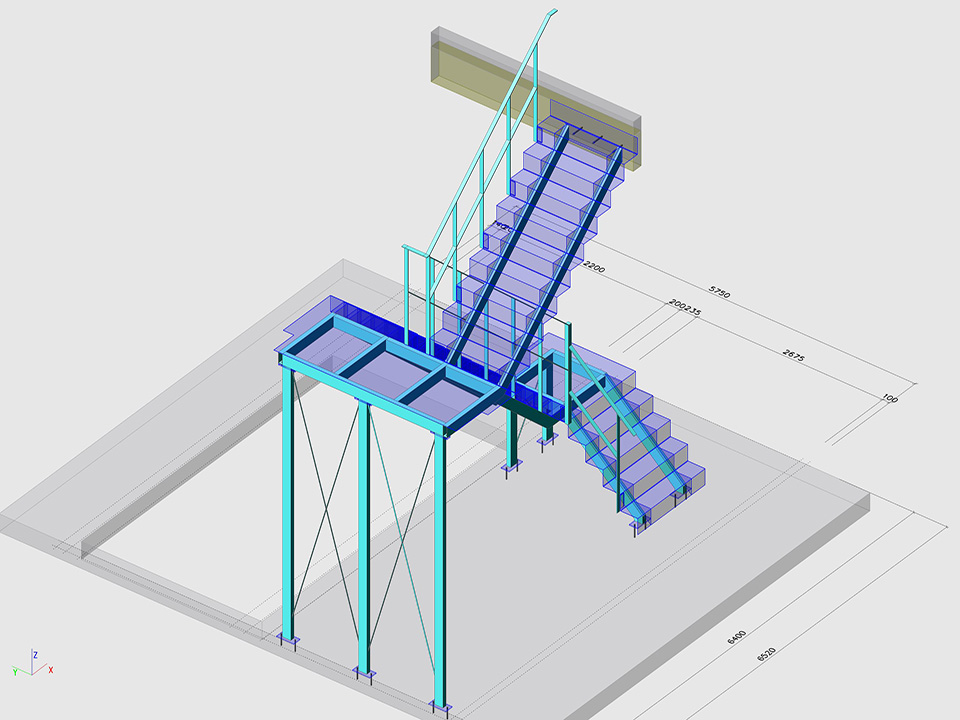This screenshot has width=960, height=720.
Task: Select the platform landing deck plate
Action: point(390,370)
